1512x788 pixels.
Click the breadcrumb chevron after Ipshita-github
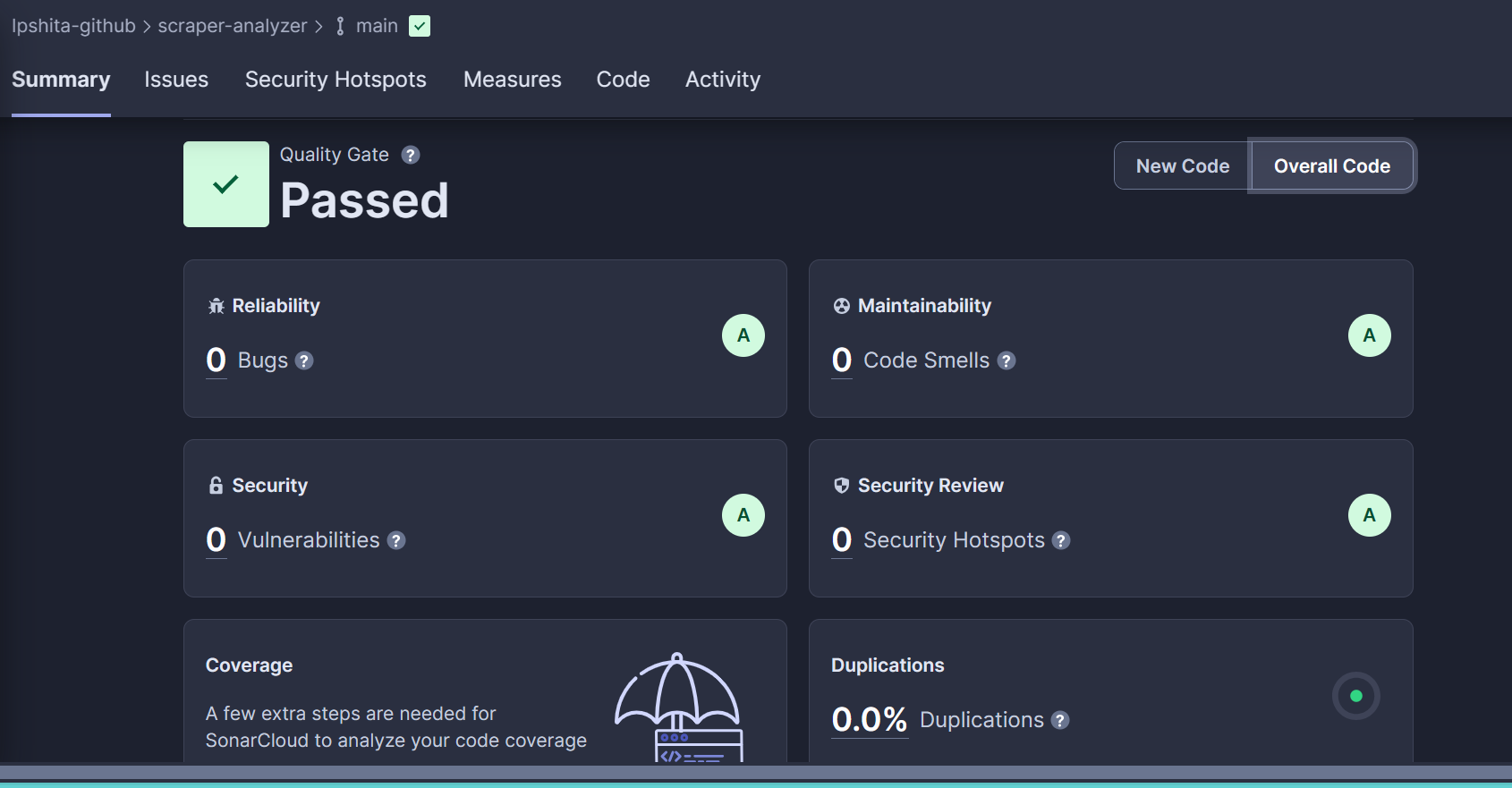[147, 27]
